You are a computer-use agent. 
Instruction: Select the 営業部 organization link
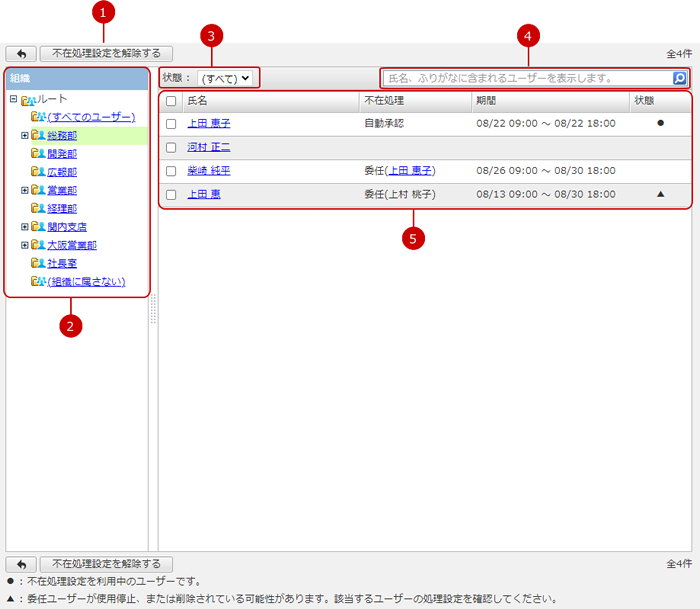coord(62,190)
